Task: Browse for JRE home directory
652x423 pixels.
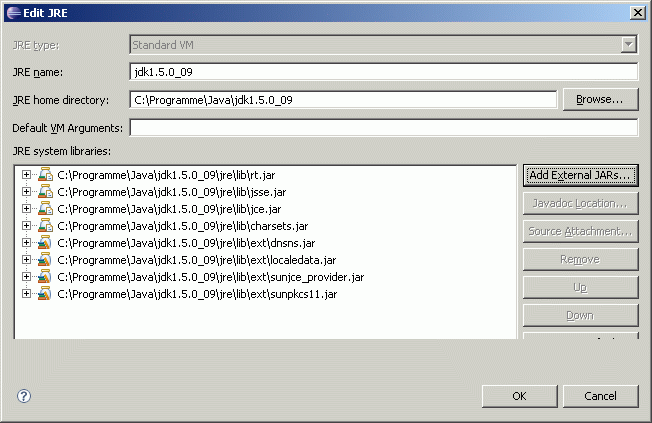Action: point(600,100)
